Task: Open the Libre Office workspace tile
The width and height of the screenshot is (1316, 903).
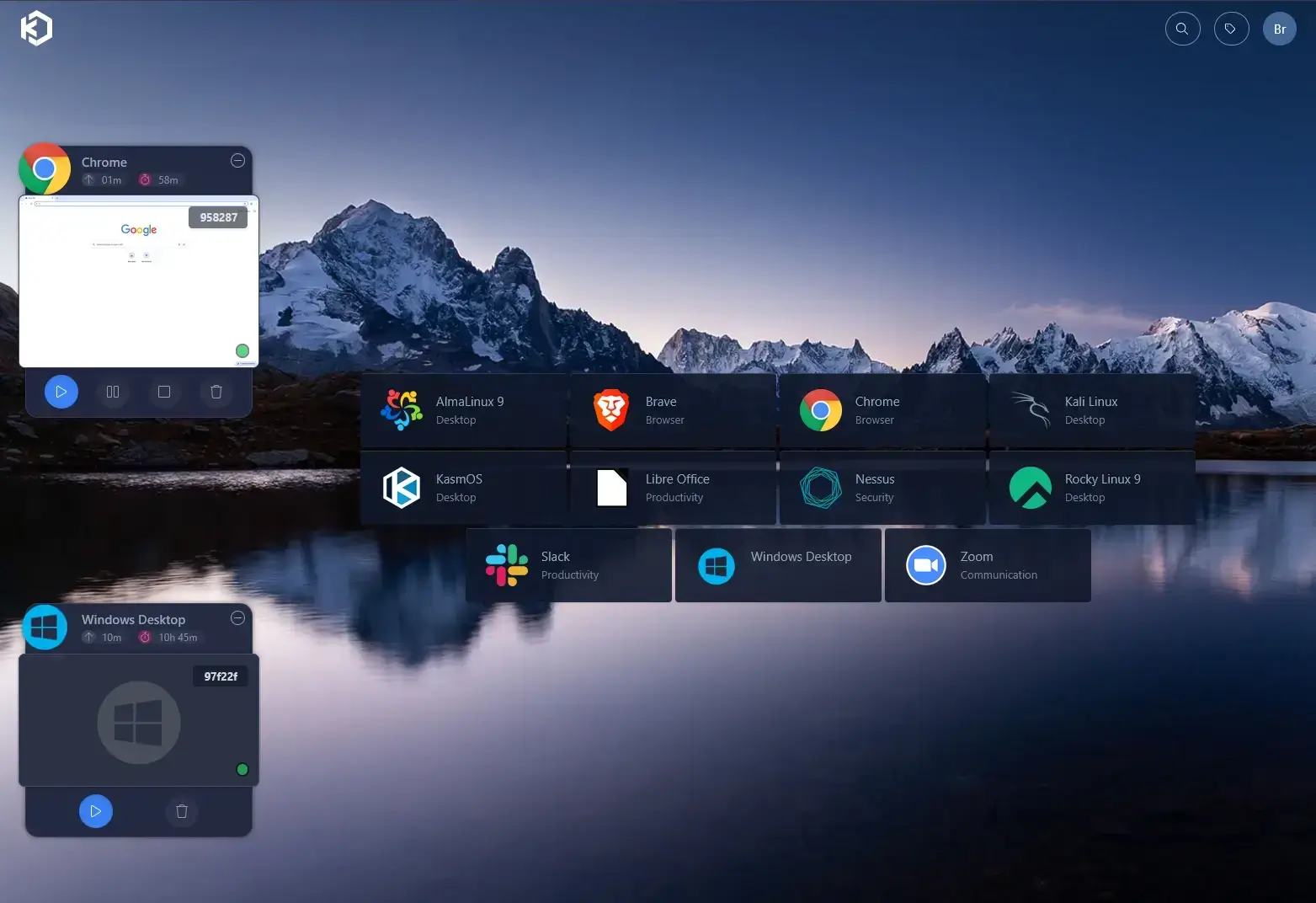Action: pos(673,488)
